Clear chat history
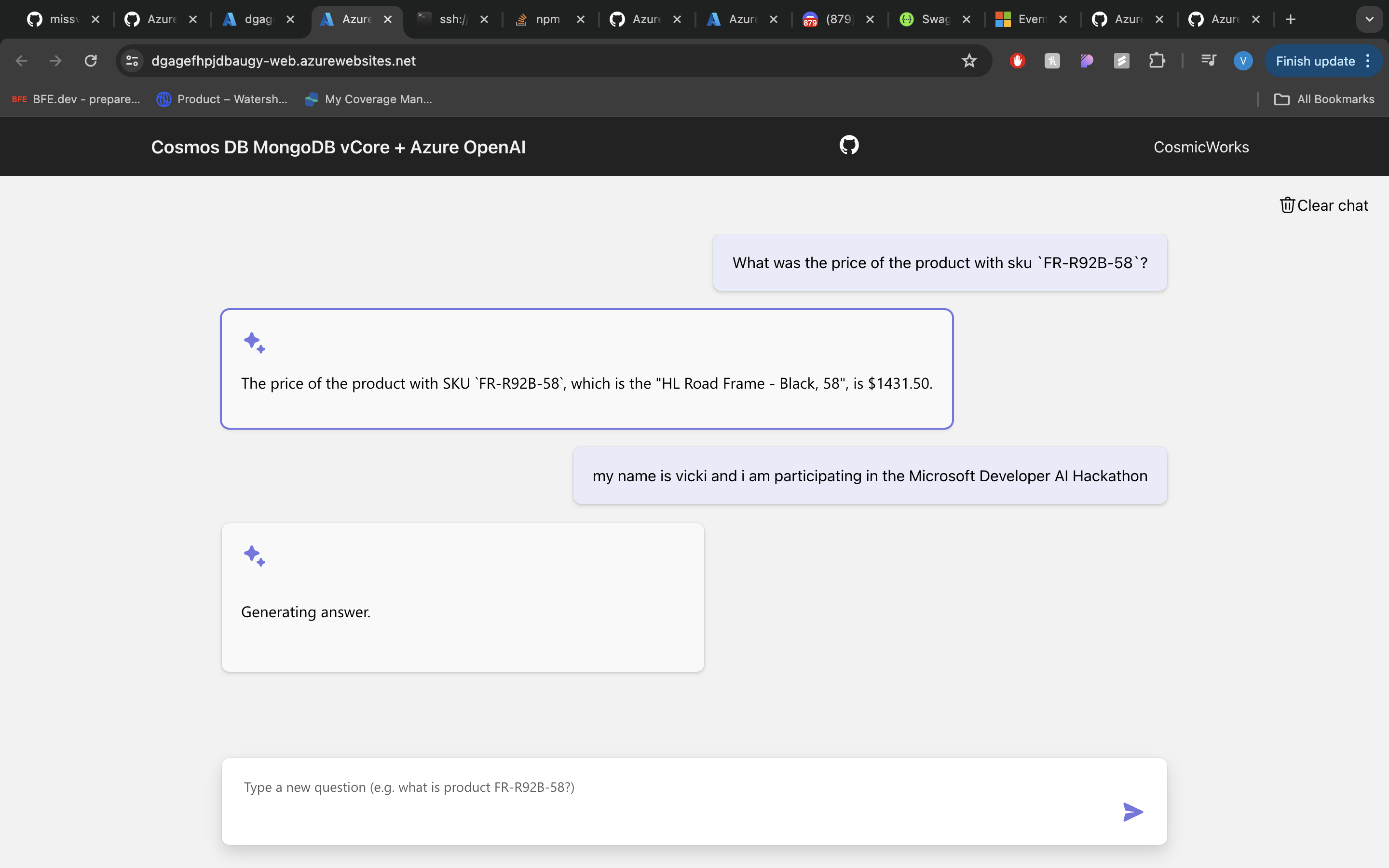The width and height of the screenshot is (1389, 868). click(1323, 205)
